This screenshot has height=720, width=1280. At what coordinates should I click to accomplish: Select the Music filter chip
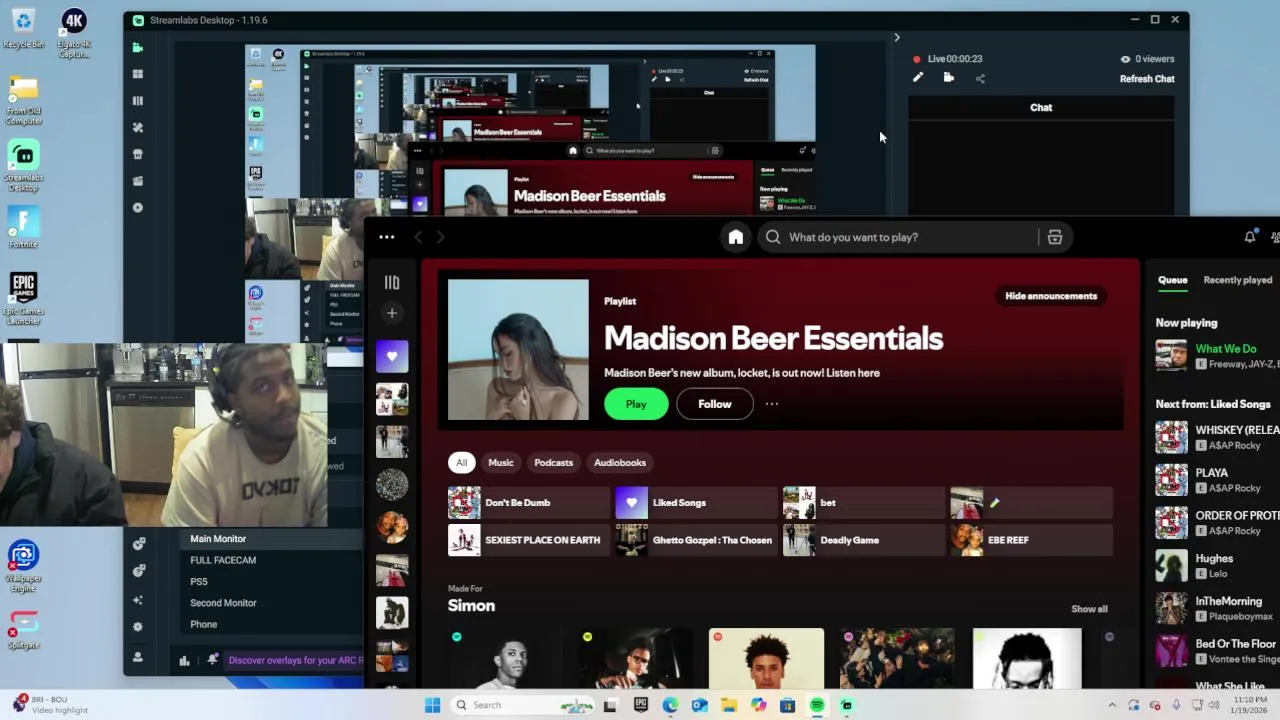501,463
